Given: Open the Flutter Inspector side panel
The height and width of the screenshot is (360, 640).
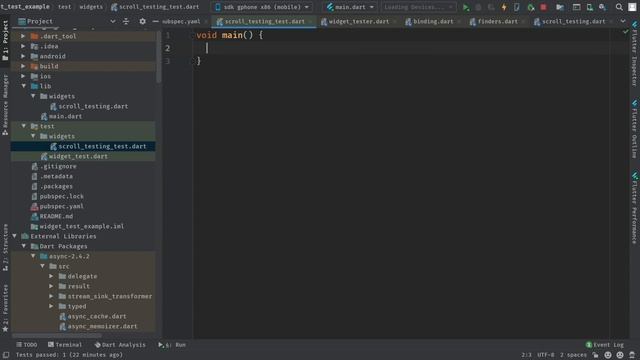Looking at the screenshot, I should (x=635, y=54).
